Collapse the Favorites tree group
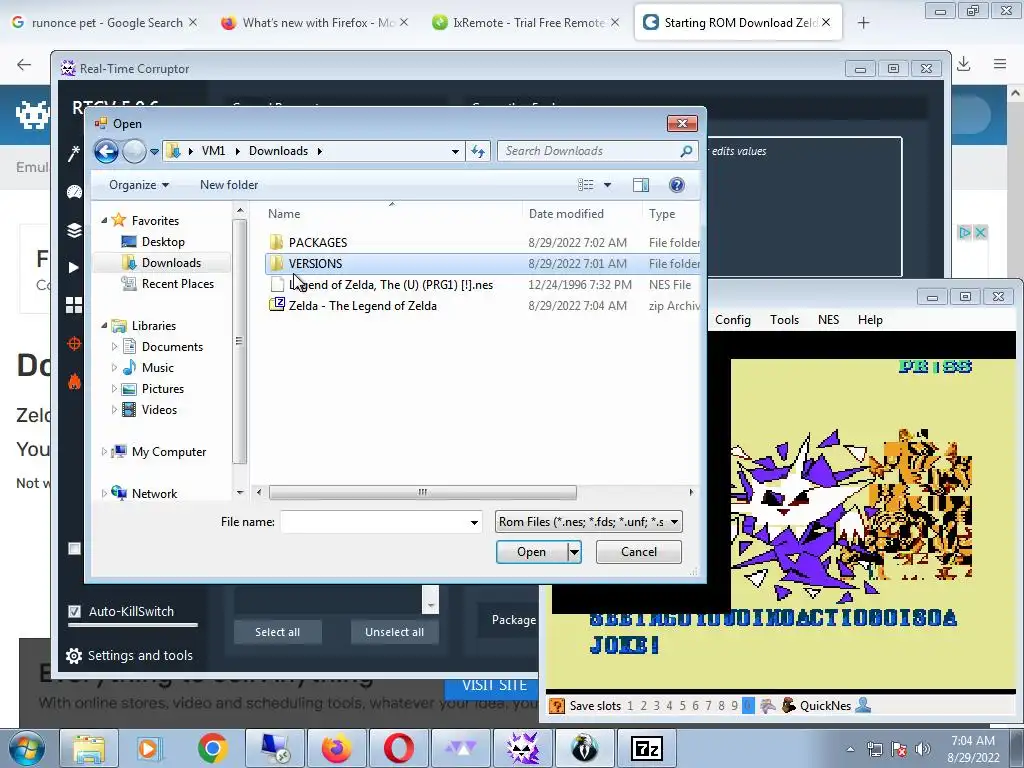 (x=104, y=221)
